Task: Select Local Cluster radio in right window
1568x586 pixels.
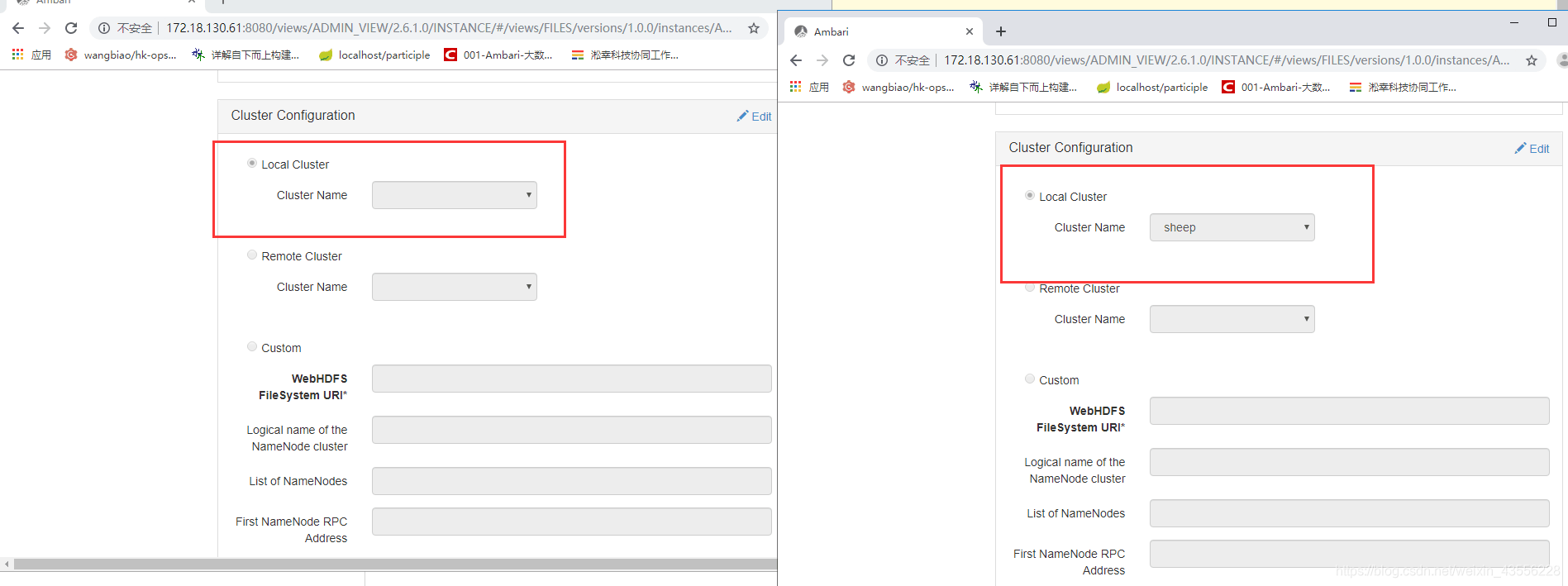Action: click(x=1030, y=196)
